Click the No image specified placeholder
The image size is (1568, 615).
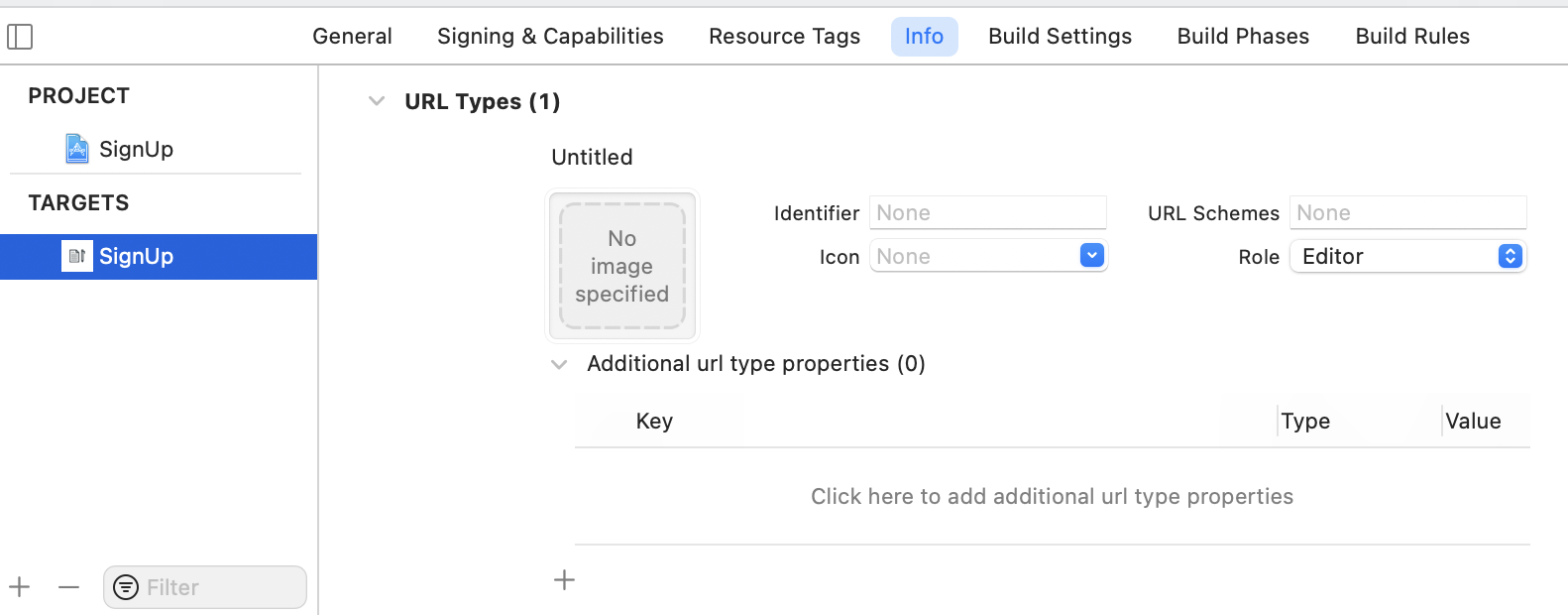click(x=622, y=266)
